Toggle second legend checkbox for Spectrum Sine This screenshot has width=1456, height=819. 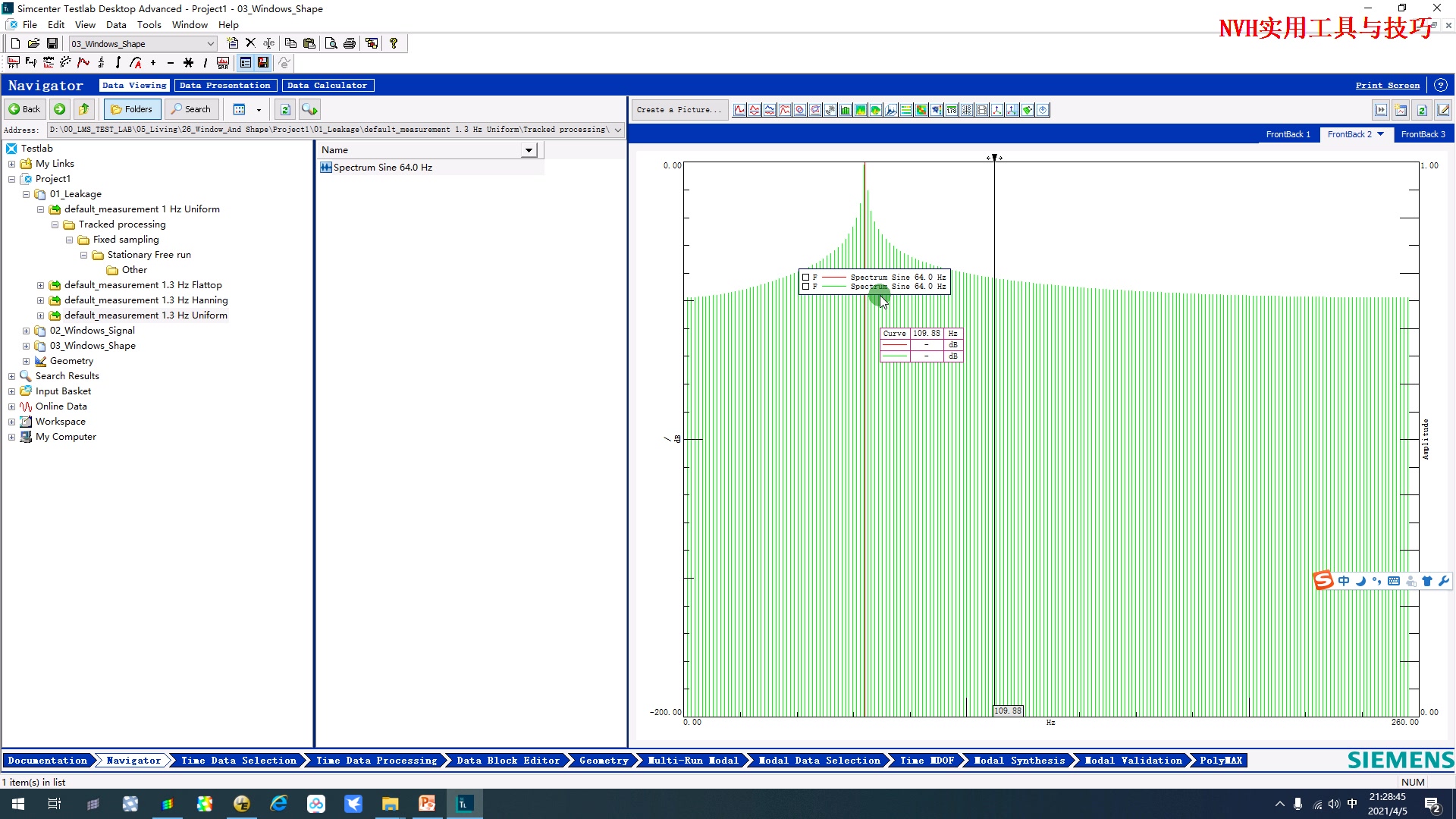[805, 287]
